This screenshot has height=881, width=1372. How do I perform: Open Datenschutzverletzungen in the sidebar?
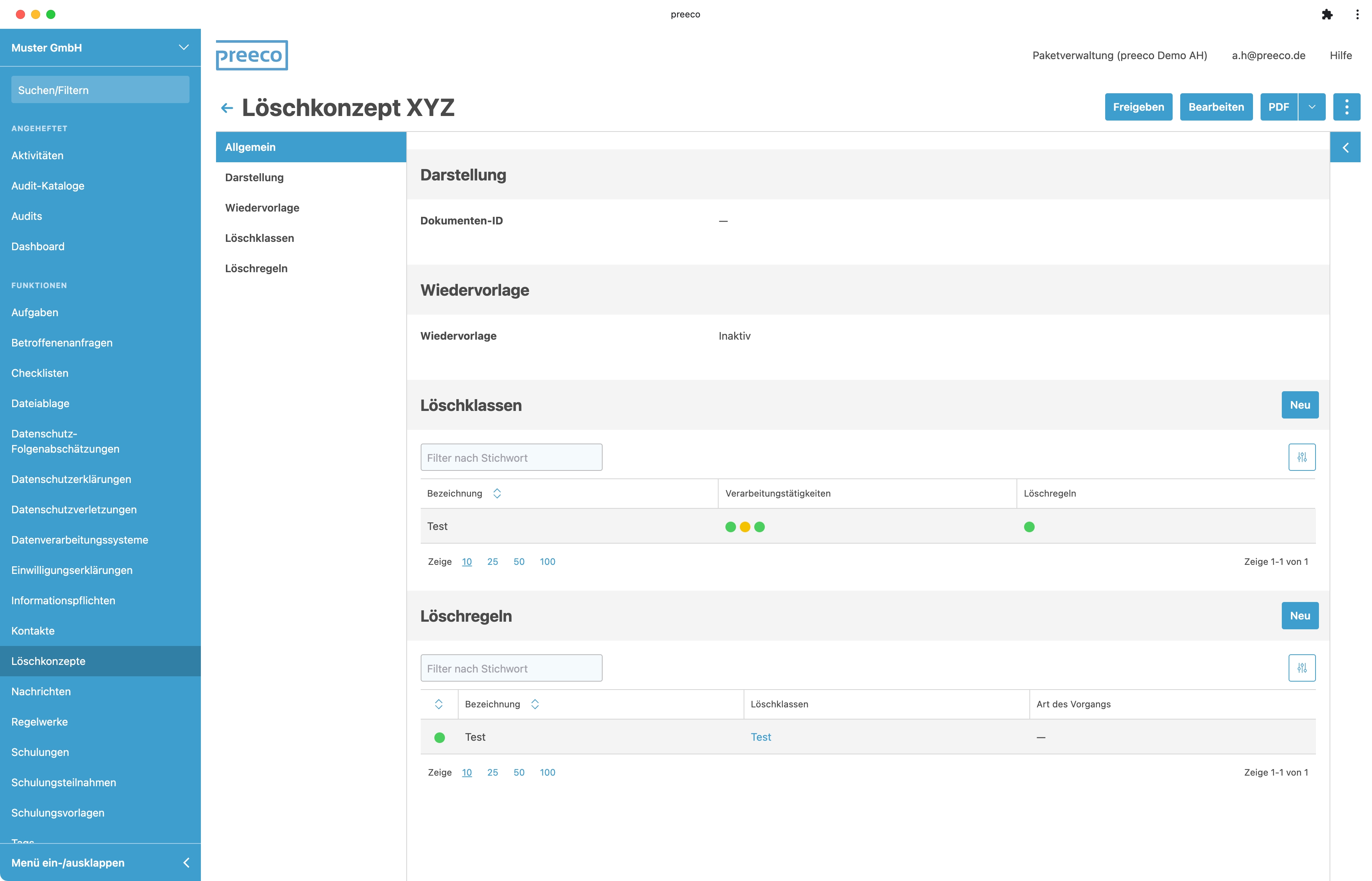pos(74,509)
